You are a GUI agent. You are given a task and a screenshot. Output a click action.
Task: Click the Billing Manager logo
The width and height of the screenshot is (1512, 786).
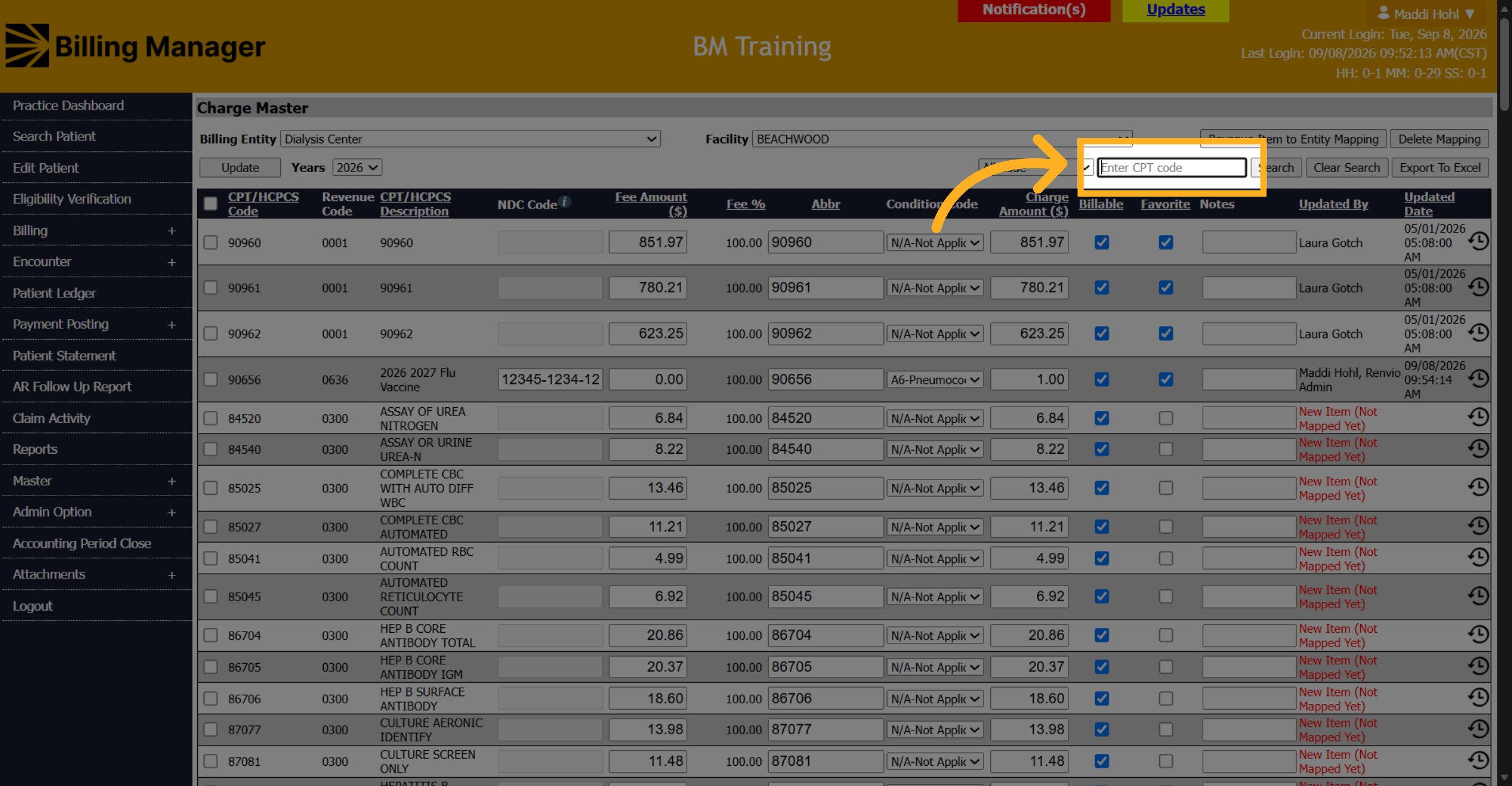pyautogui.click(x=135, y=46)
